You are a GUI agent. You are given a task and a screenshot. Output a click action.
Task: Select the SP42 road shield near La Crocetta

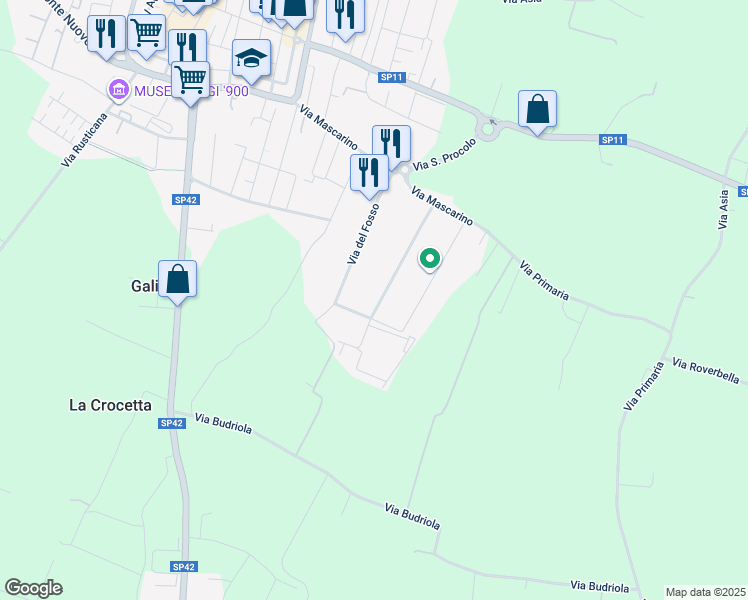click(x=172, y=423)
